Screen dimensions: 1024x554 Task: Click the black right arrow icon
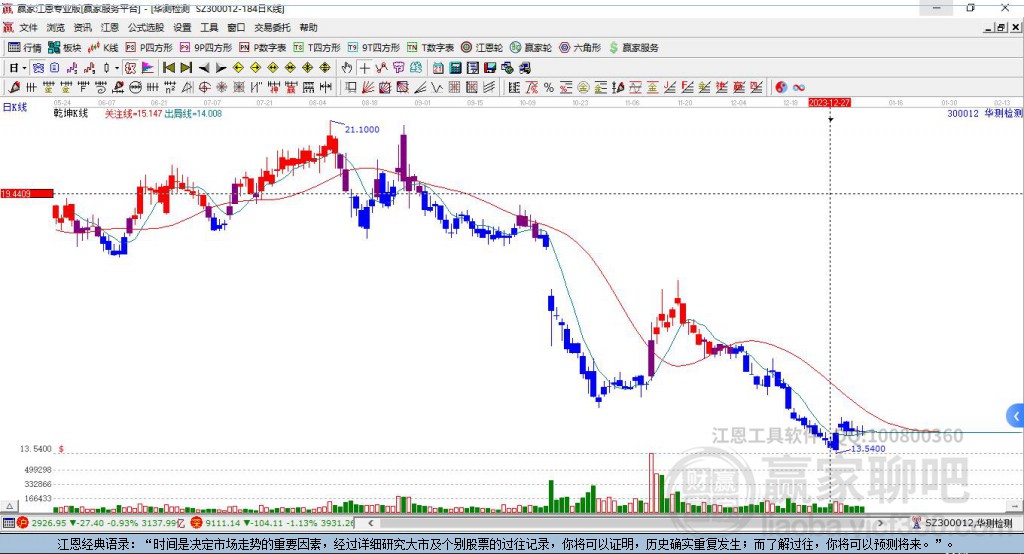[x=221, y=68]
